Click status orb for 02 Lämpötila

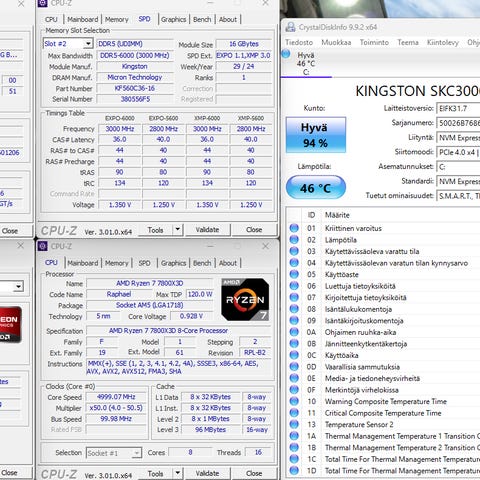click(294, 240)
